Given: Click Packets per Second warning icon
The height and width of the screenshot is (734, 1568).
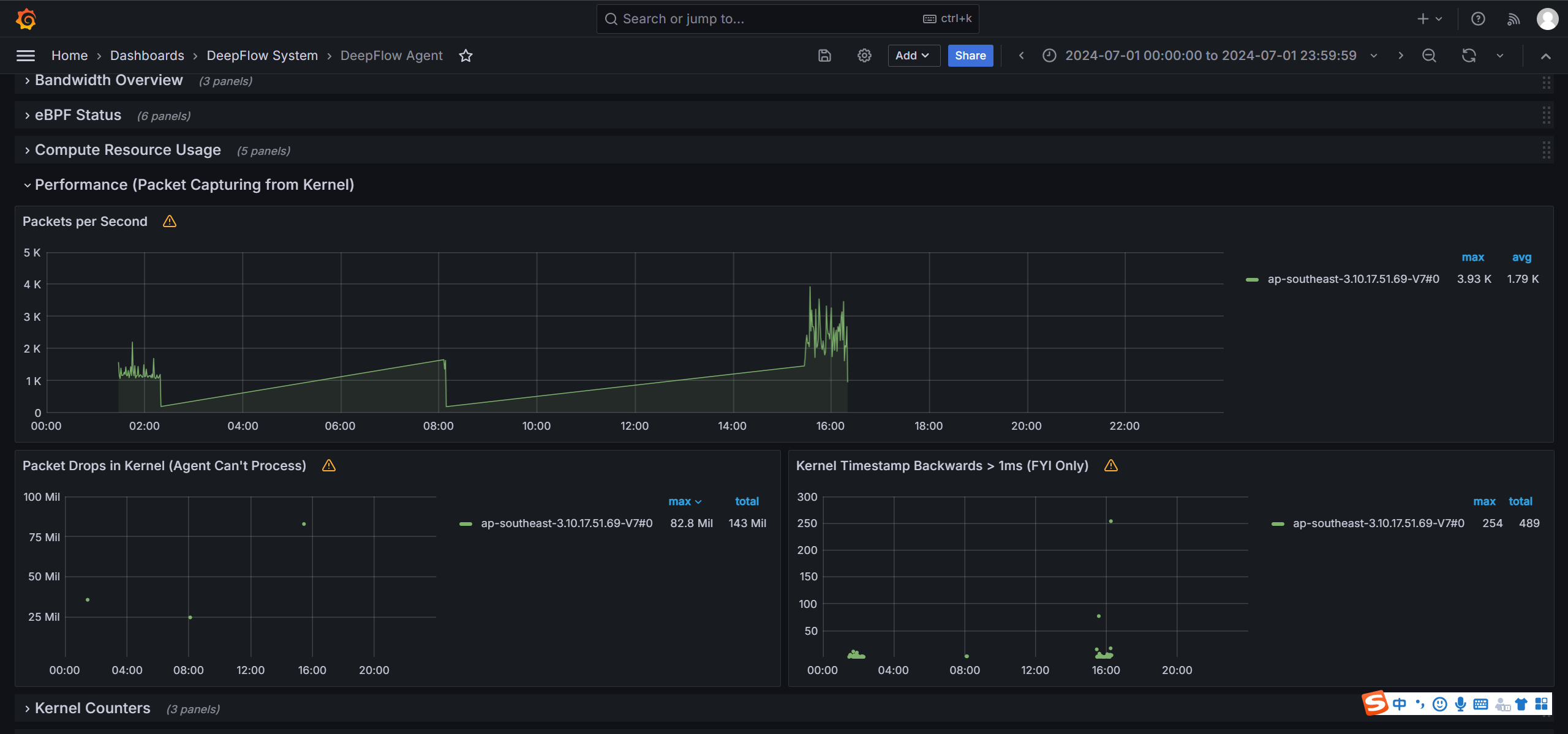Looking at the screenshot, I should point(170,222).
